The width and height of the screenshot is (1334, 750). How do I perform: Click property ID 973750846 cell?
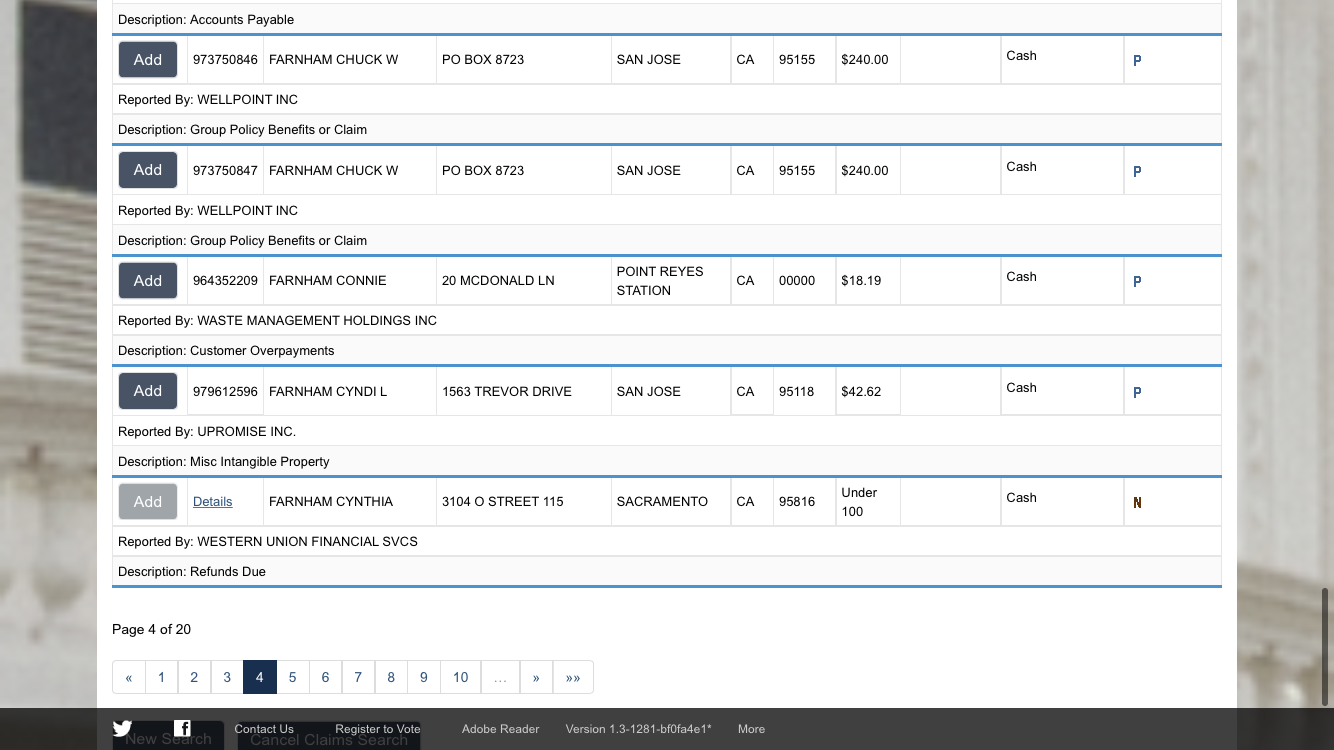point(225,60)
